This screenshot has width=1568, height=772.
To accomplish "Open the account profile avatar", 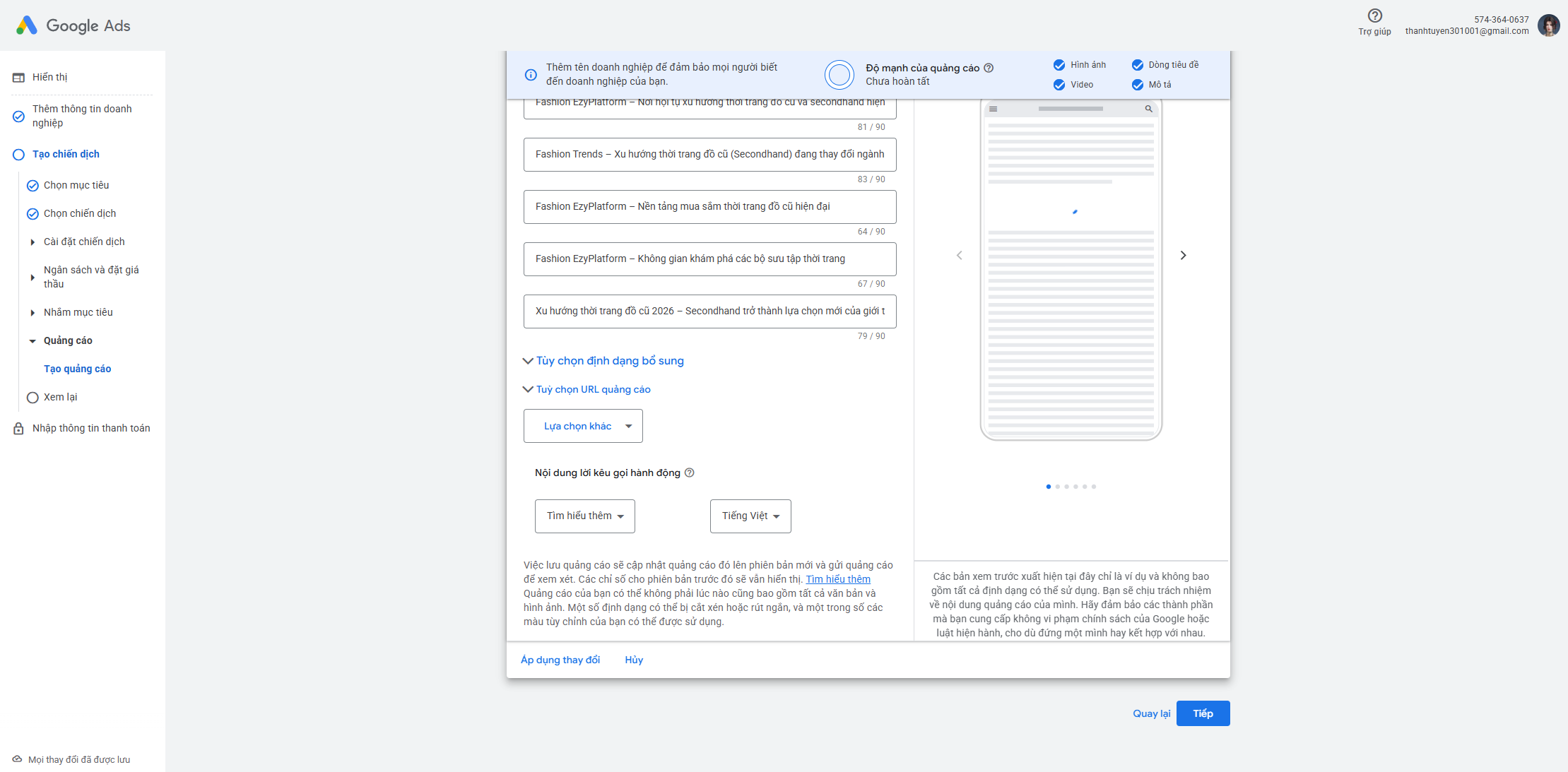I will coord(1548,25).
